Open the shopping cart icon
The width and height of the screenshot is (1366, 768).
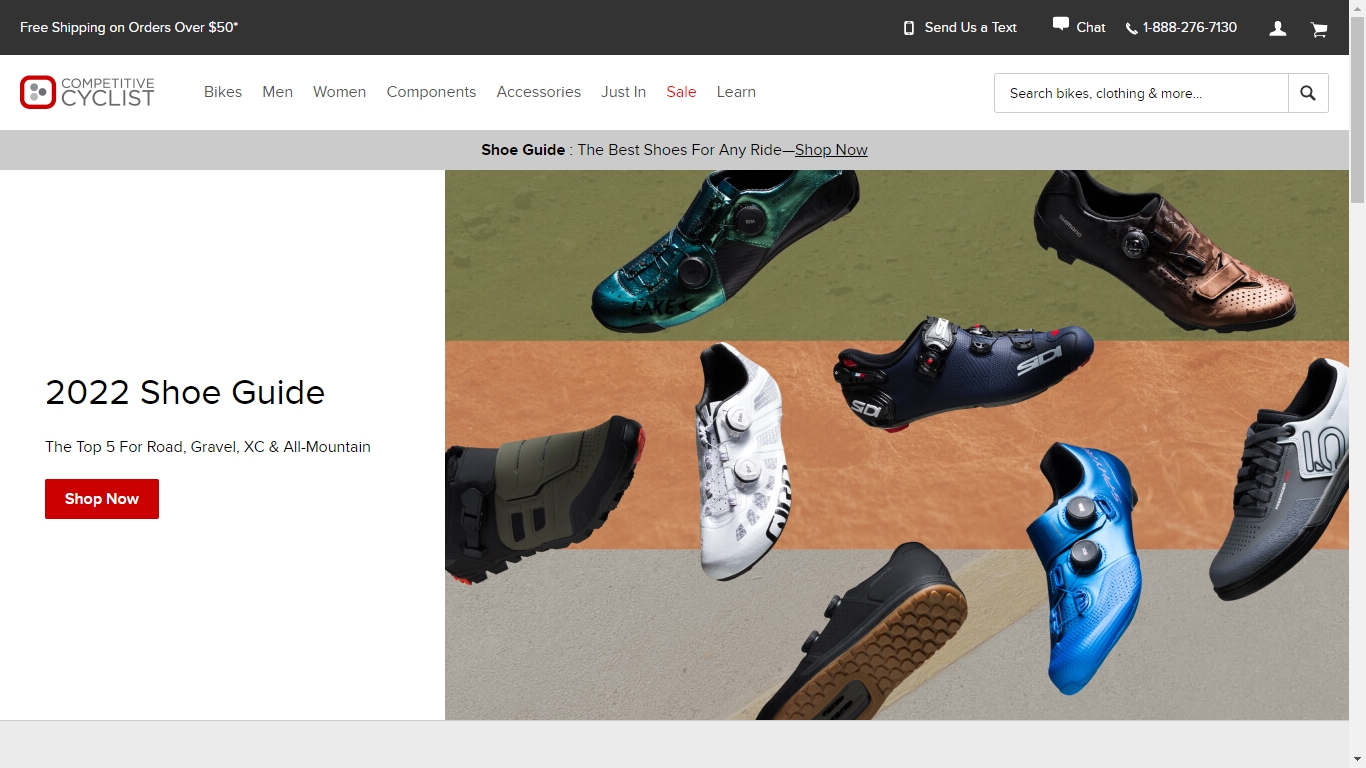click(1319, 29)
